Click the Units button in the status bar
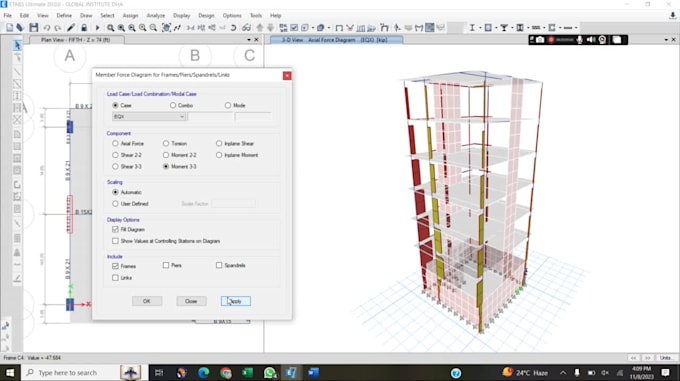 [x=666, y=358]
